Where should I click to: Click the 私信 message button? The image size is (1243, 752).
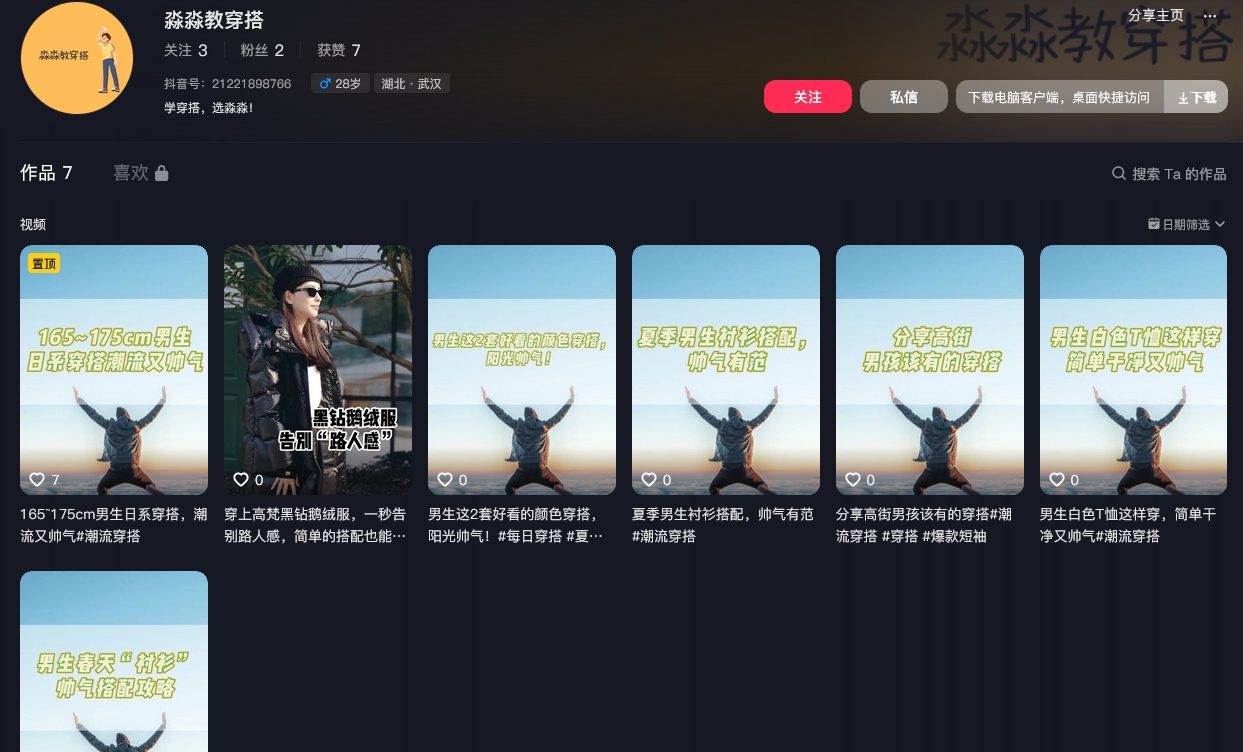904,97
